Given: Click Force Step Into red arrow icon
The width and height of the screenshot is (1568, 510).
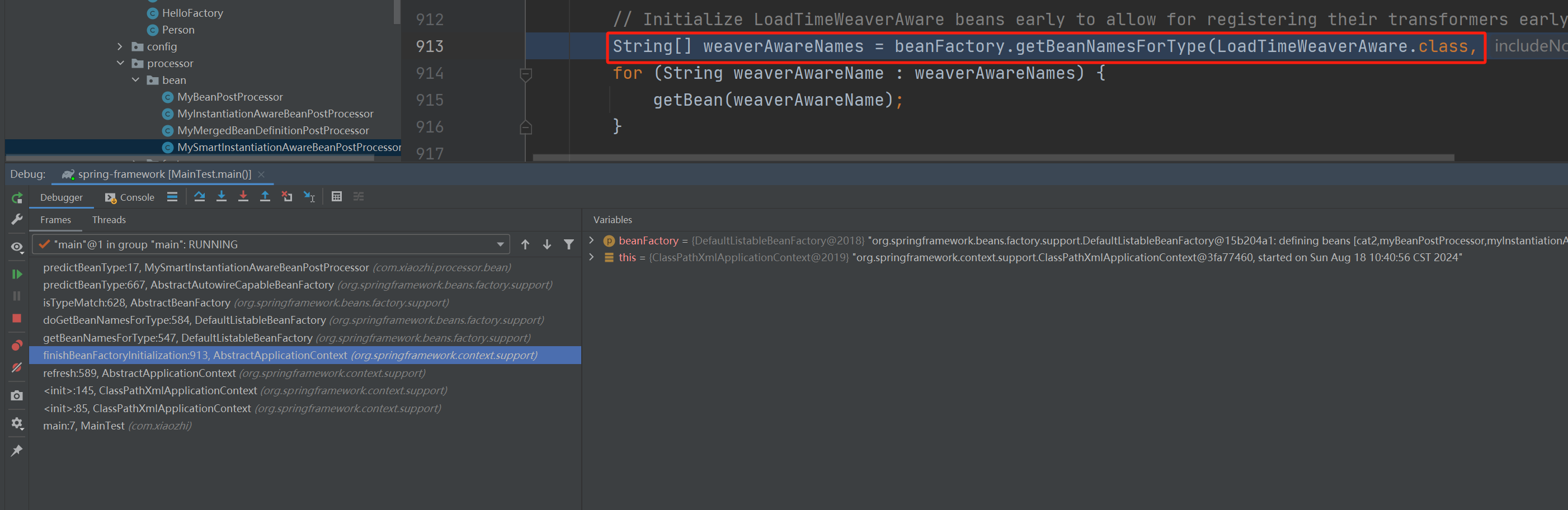Looking at the screenshot, I should coord(243,197).
